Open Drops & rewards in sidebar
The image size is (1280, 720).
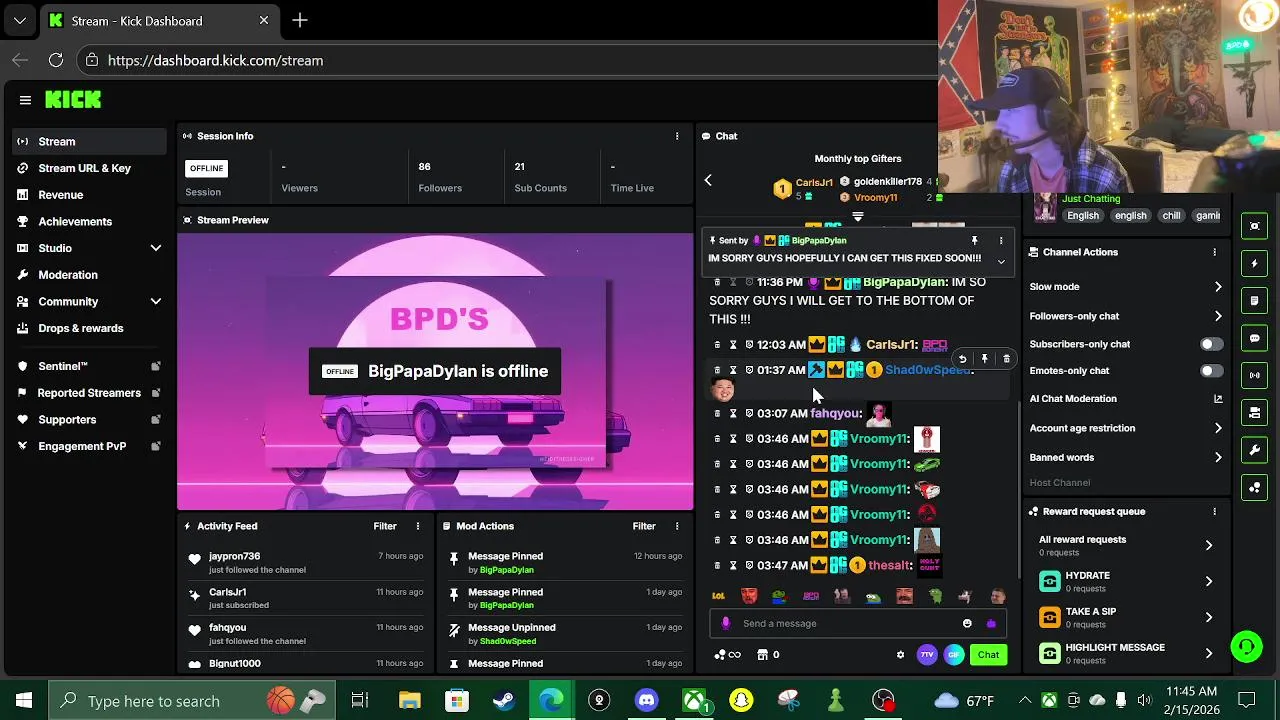[89, 328]
